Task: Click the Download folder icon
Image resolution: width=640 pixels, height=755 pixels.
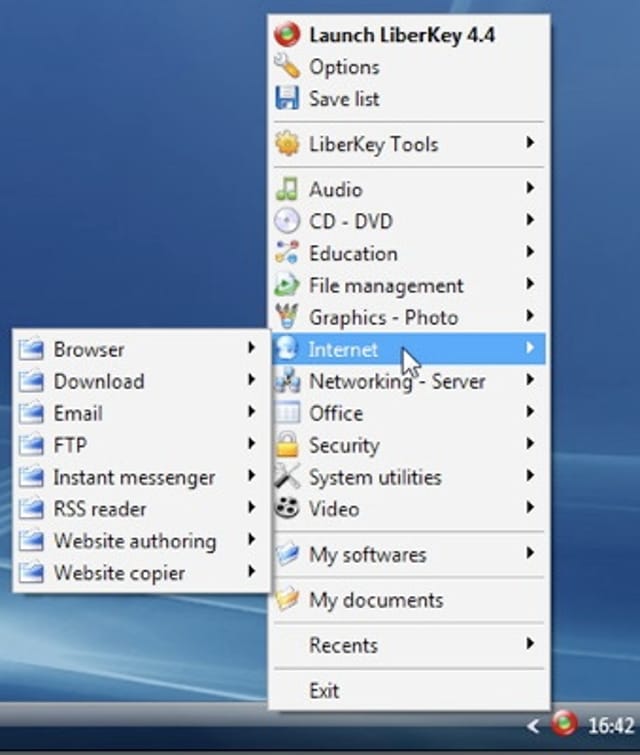Action: [x=31, y=381]
